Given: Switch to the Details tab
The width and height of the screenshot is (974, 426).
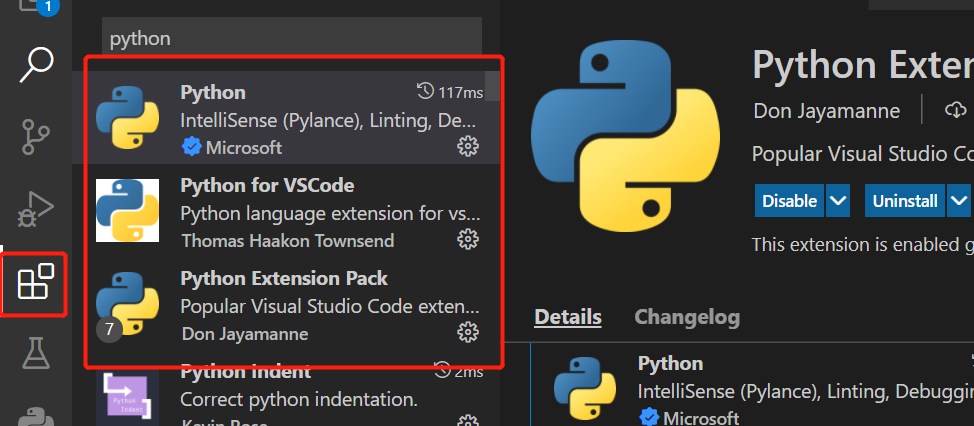Looking at the screenshot, I should [568, 317].
